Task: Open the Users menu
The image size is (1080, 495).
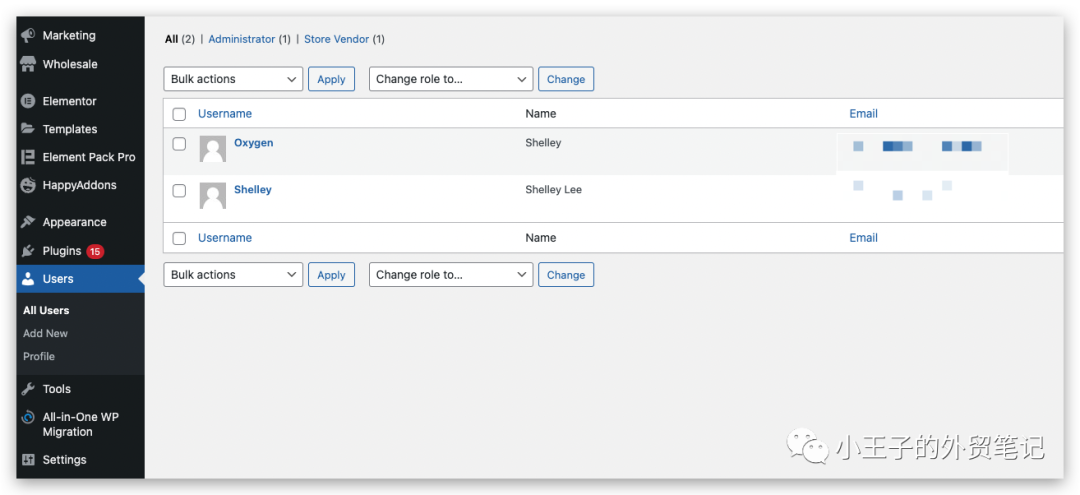Action: coord(58,279)
